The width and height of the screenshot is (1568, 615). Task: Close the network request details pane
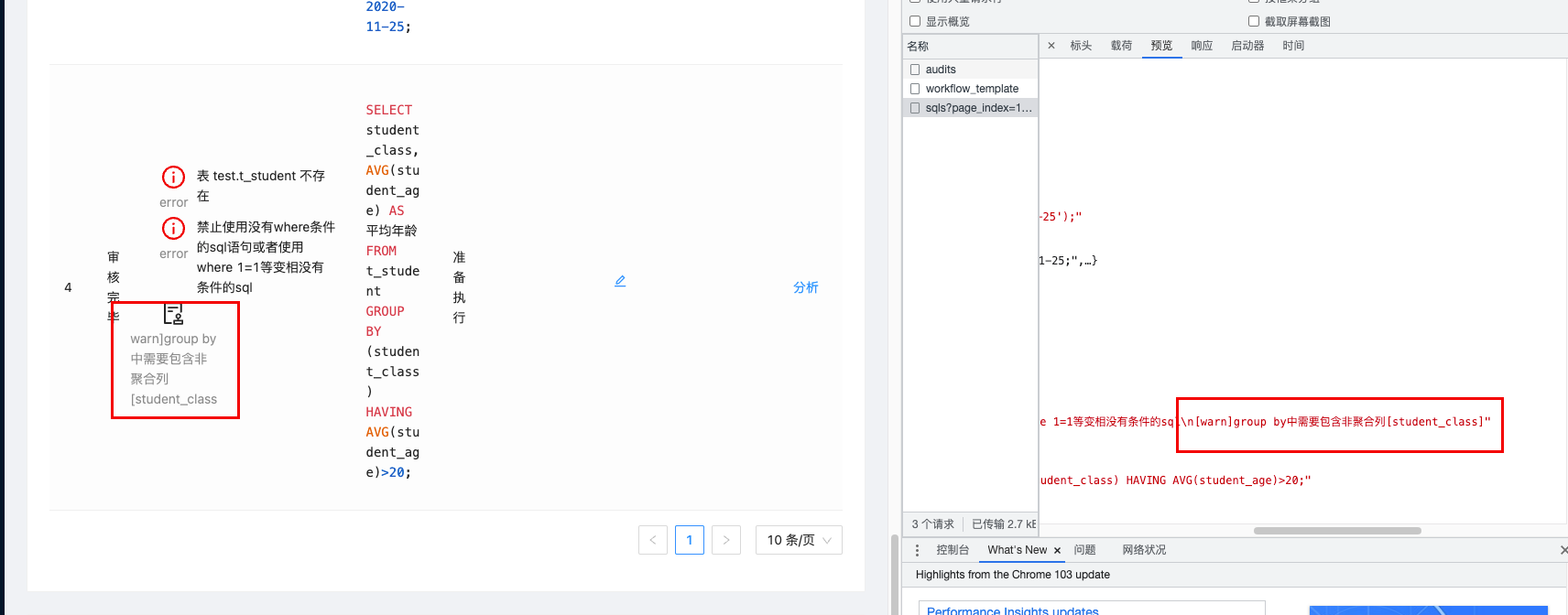(x=1051, y=46)
